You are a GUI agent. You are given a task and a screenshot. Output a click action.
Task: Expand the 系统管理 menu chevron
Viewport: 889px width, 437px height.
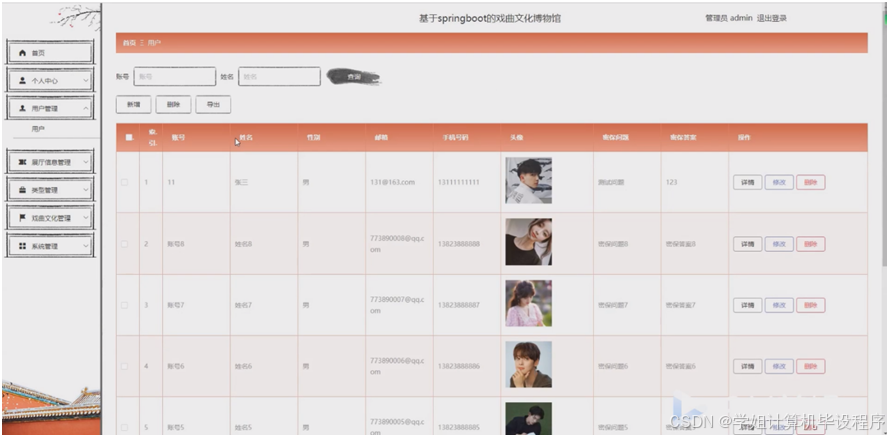(86, 246)
